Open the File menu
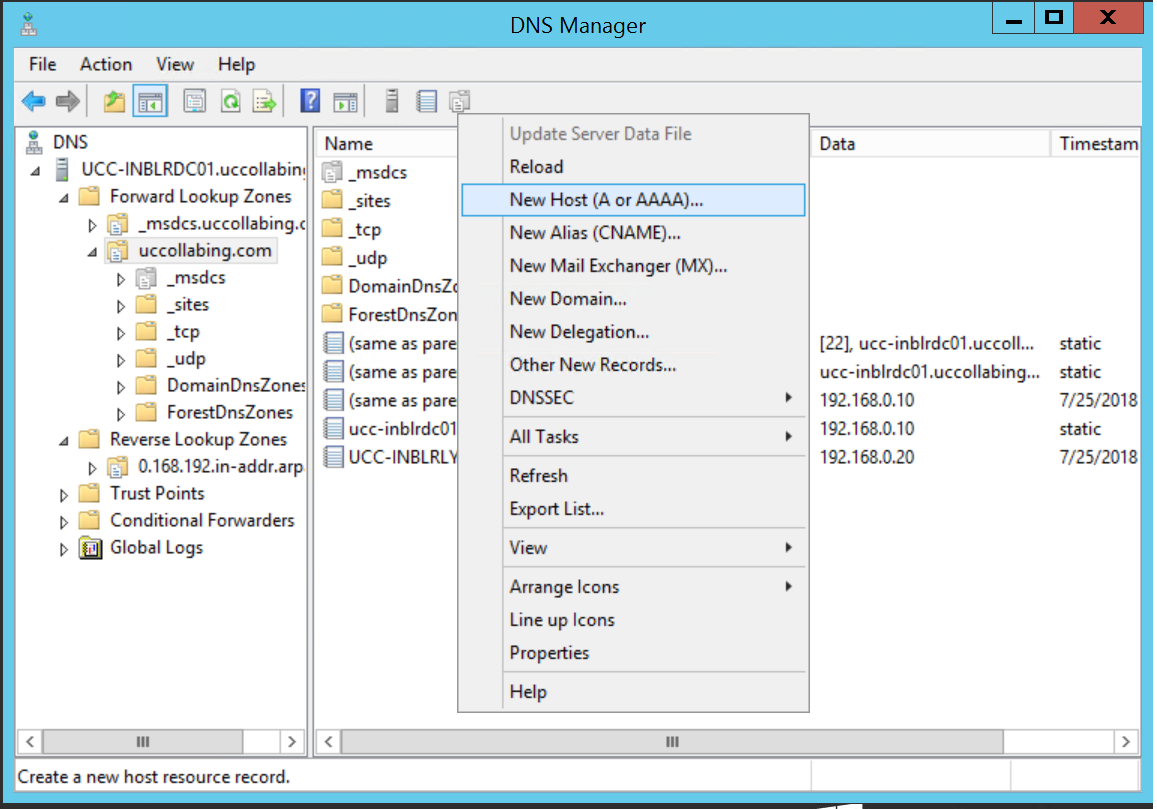The height and width of the screenshot is (809, 1157). pos(43,64)
